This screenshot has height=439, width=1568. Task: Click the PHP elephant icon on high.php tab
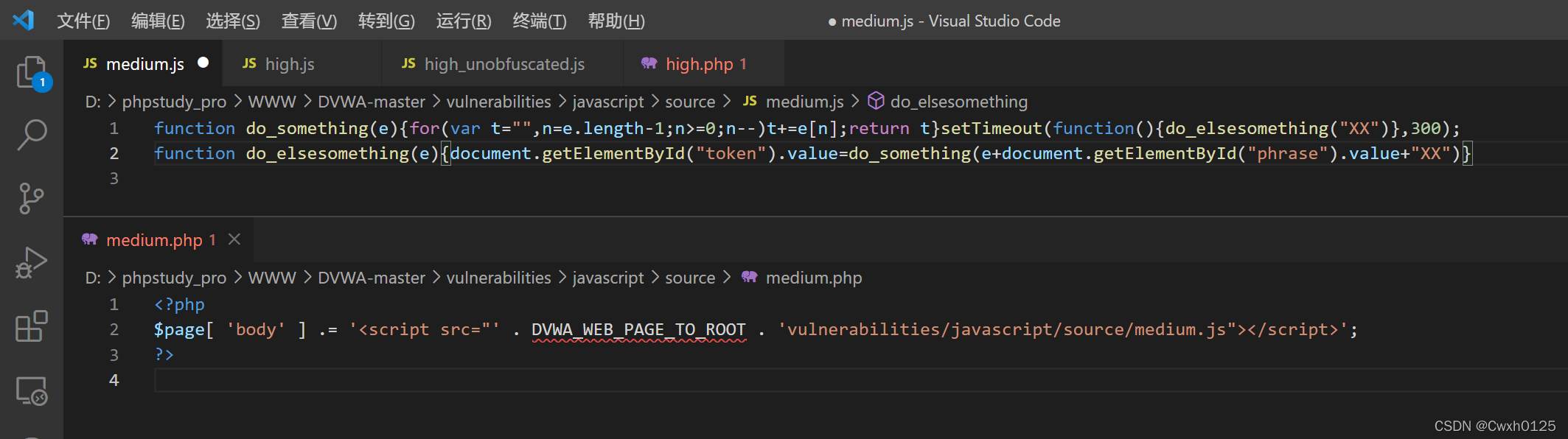click(649, 64)
